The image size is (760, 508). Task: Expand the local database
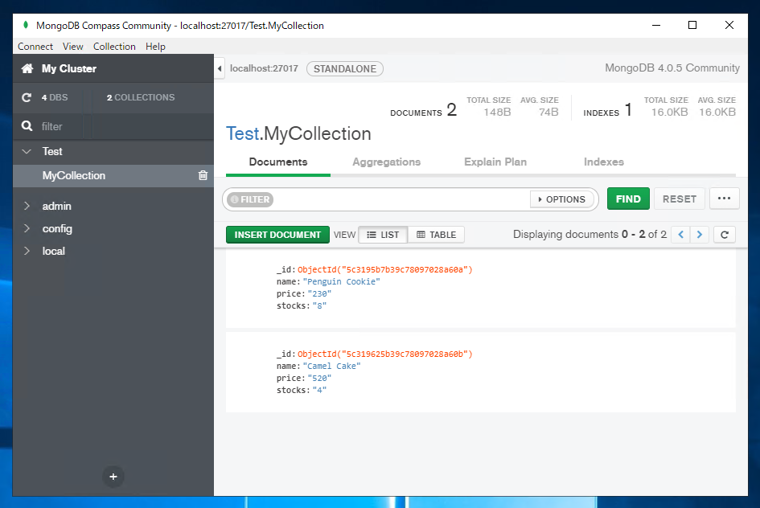[x=27, y=251]
